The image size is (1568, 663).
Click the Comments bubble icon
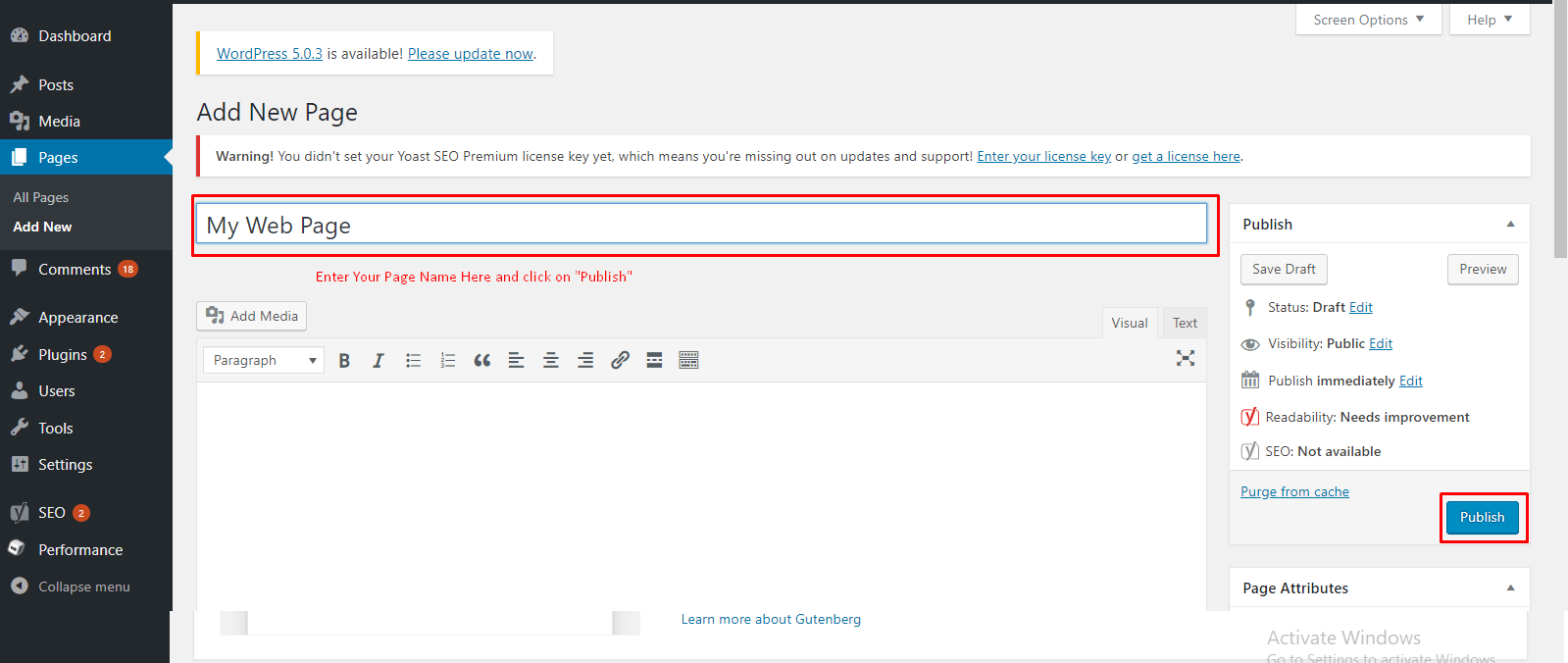click(20, 268)
